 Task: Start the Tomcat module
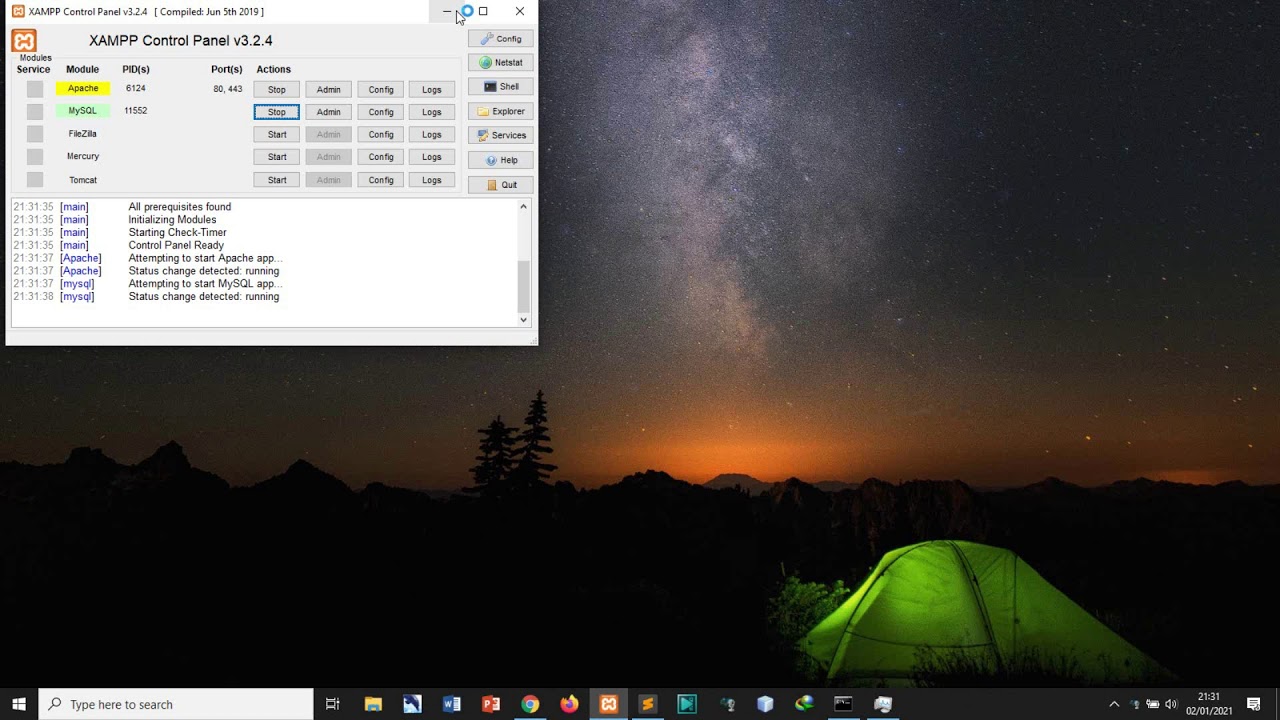[x=276, y=180]
